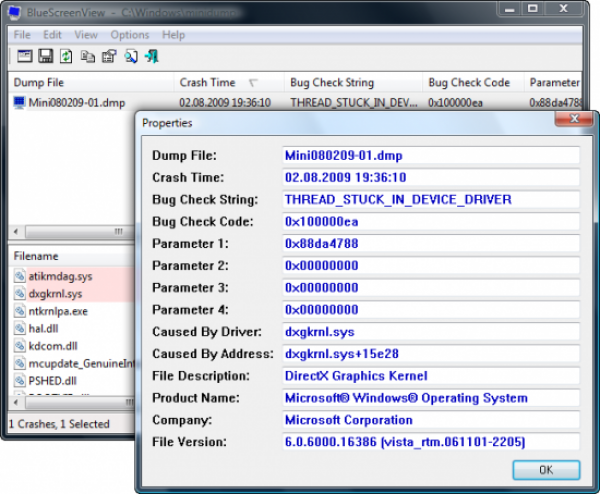The height and width of the screenshot is (494, 600).
Task: Open the Help menu
Action: click(173, 35)
